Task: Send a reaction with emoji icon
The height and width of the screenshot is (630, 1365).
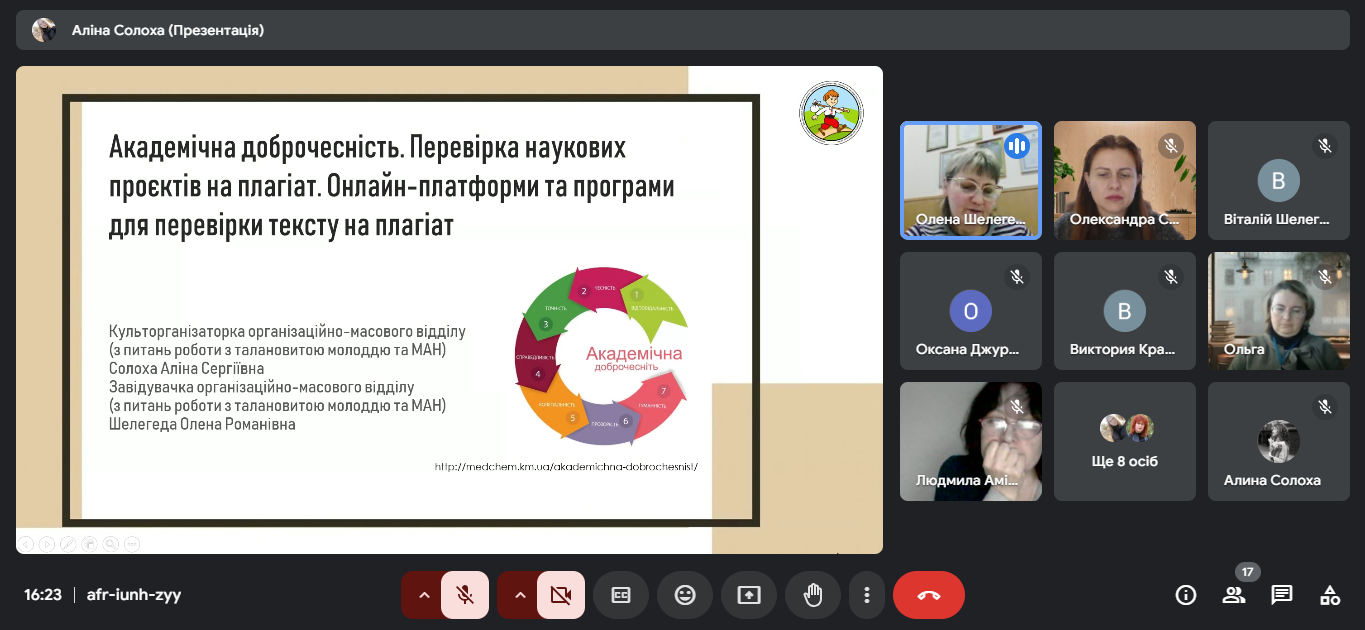Action: point(685,595)
